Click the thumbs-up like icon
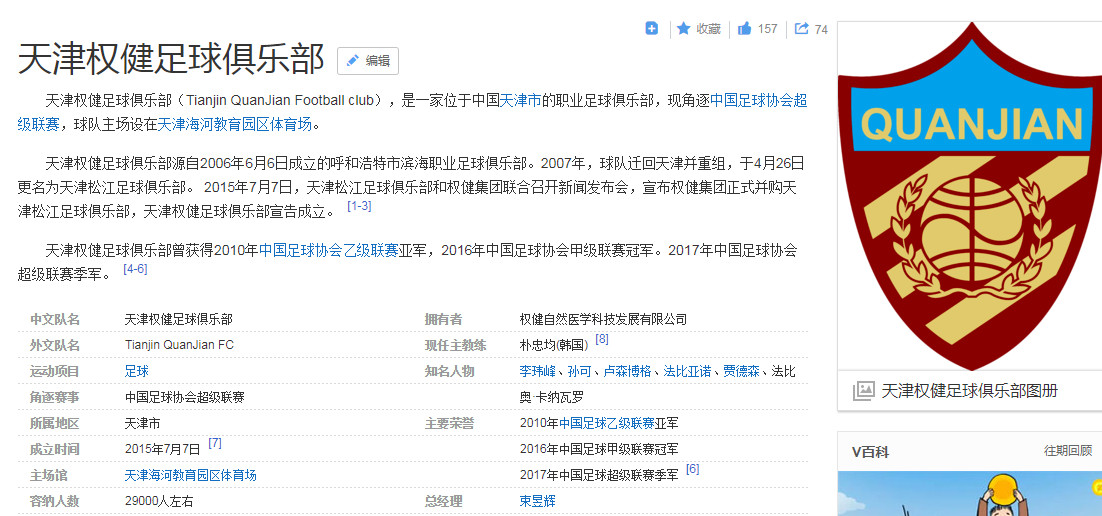This screenshot has width=1102, height=516. point(744,29)
